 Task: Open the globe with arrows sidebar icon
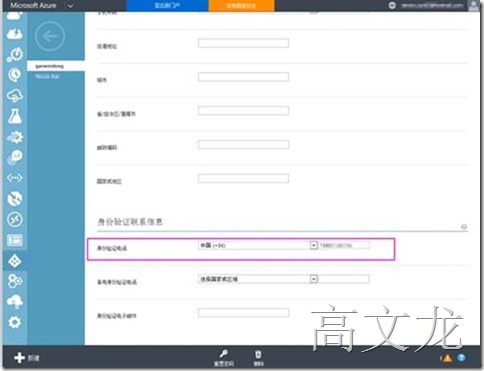point(15,199)
